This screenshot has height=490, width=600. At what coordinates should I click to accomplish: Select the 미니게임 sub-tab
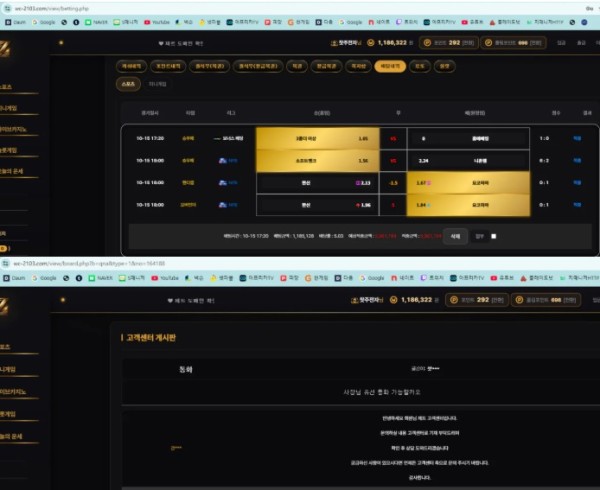(x=157, y=84)
